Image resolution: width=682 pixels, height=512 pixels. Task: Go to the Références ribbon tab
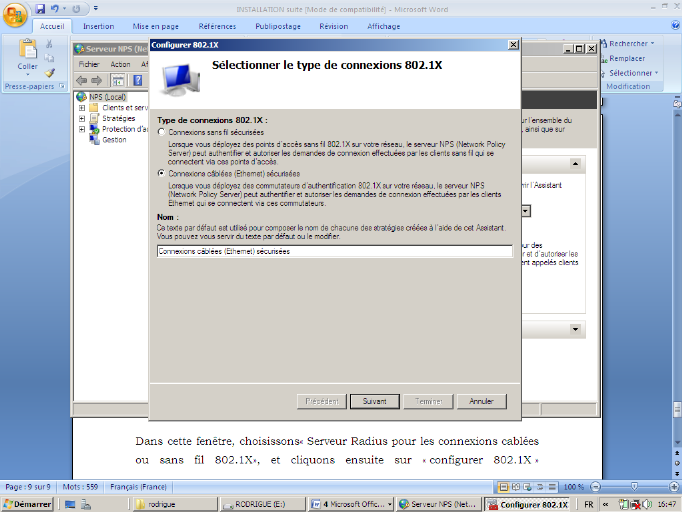click(217, 27)
